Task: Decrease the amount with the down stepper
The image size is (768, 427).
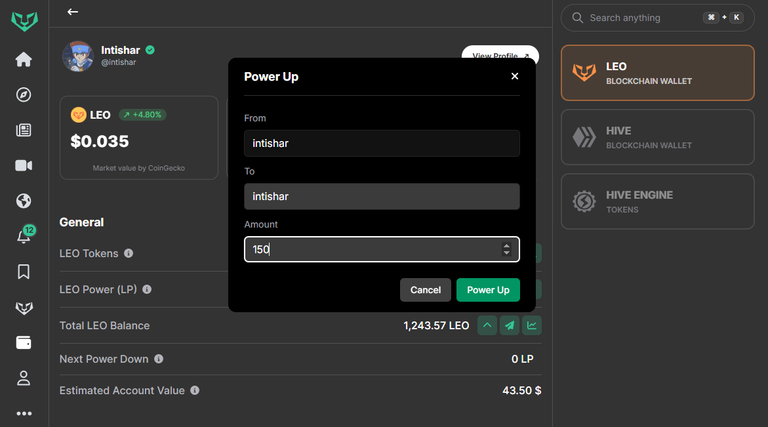Action: pyautogui.click(x=506, y=253)
